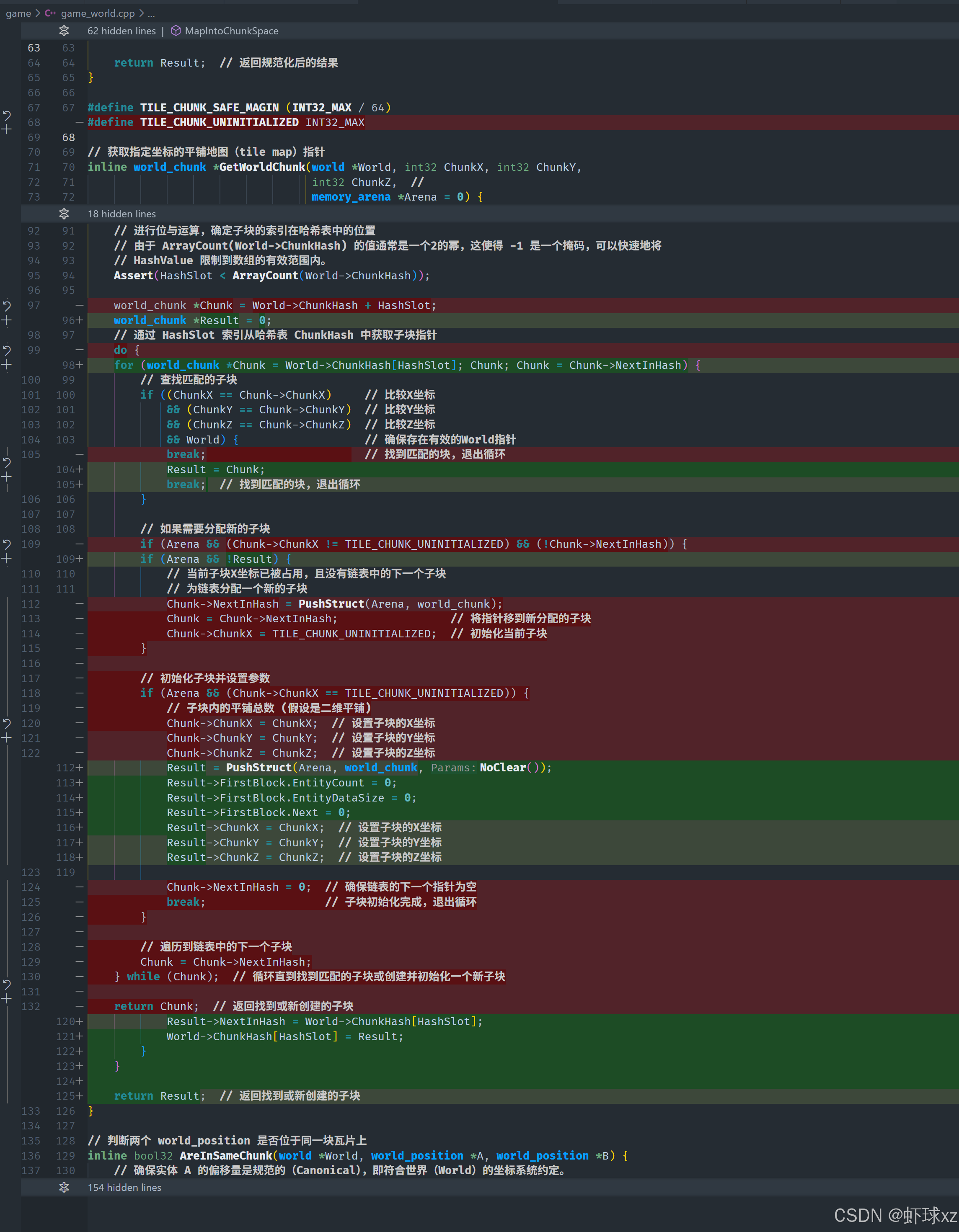Revert the change beside deleted line 131
The height and width of the screenshot is (1232, 959).
point(7,985)
